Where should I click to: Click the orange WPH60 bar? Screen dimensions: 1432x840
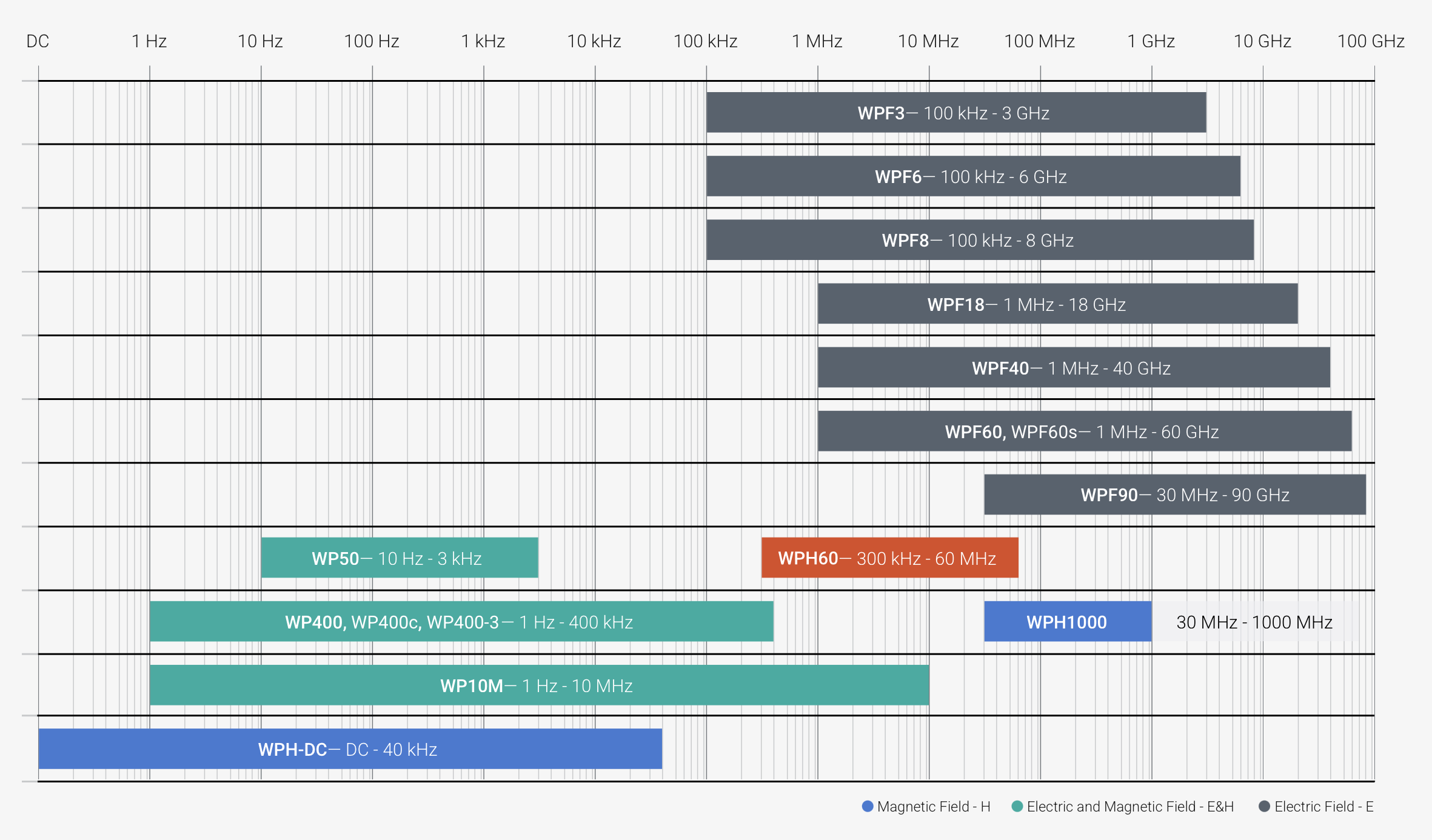point(889,558)
